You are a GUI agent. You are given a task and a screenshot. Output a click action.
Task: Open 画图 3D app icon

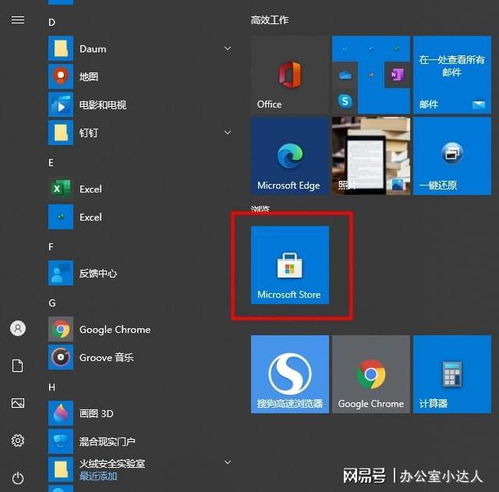pos(61,413)
